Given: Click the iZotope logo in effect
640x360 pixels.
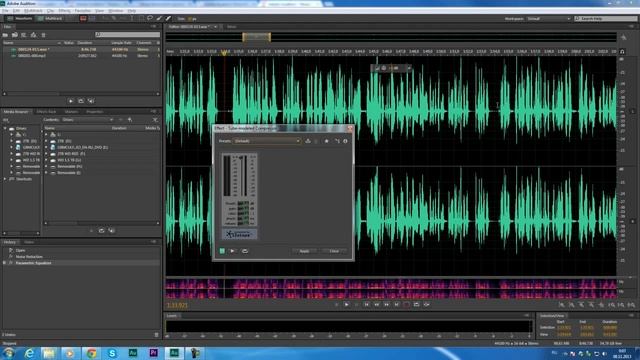Looking at the screenshot, I should point(239,234).
